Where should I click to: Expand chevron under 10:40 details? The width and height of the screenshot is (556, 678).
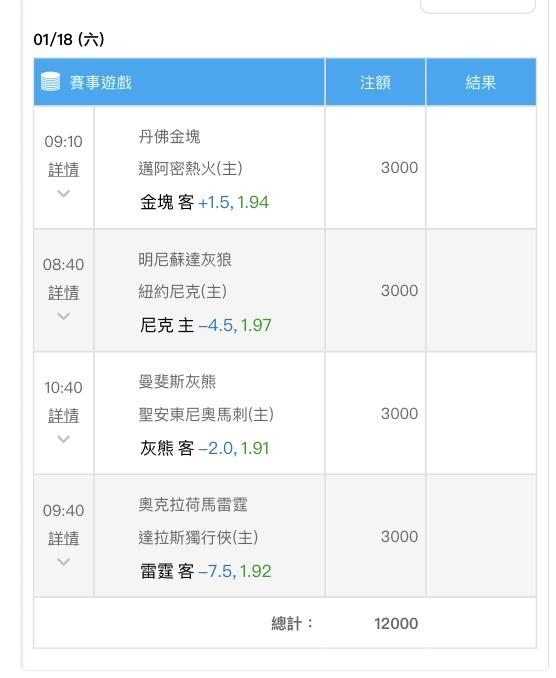64,439
